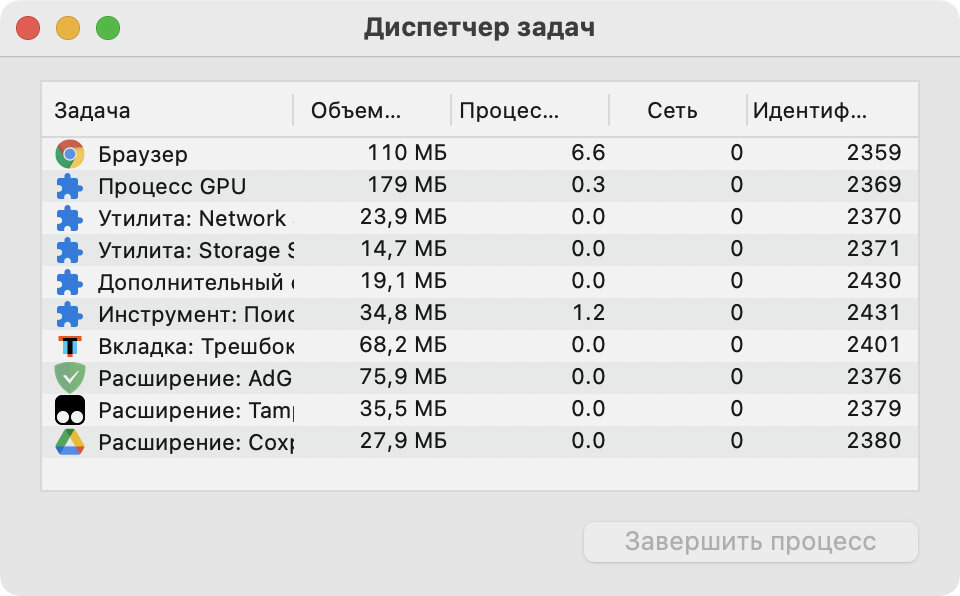Click the Chrome icon of Браузер row
The width and height of the screenshot is (960, 596).
70,154
